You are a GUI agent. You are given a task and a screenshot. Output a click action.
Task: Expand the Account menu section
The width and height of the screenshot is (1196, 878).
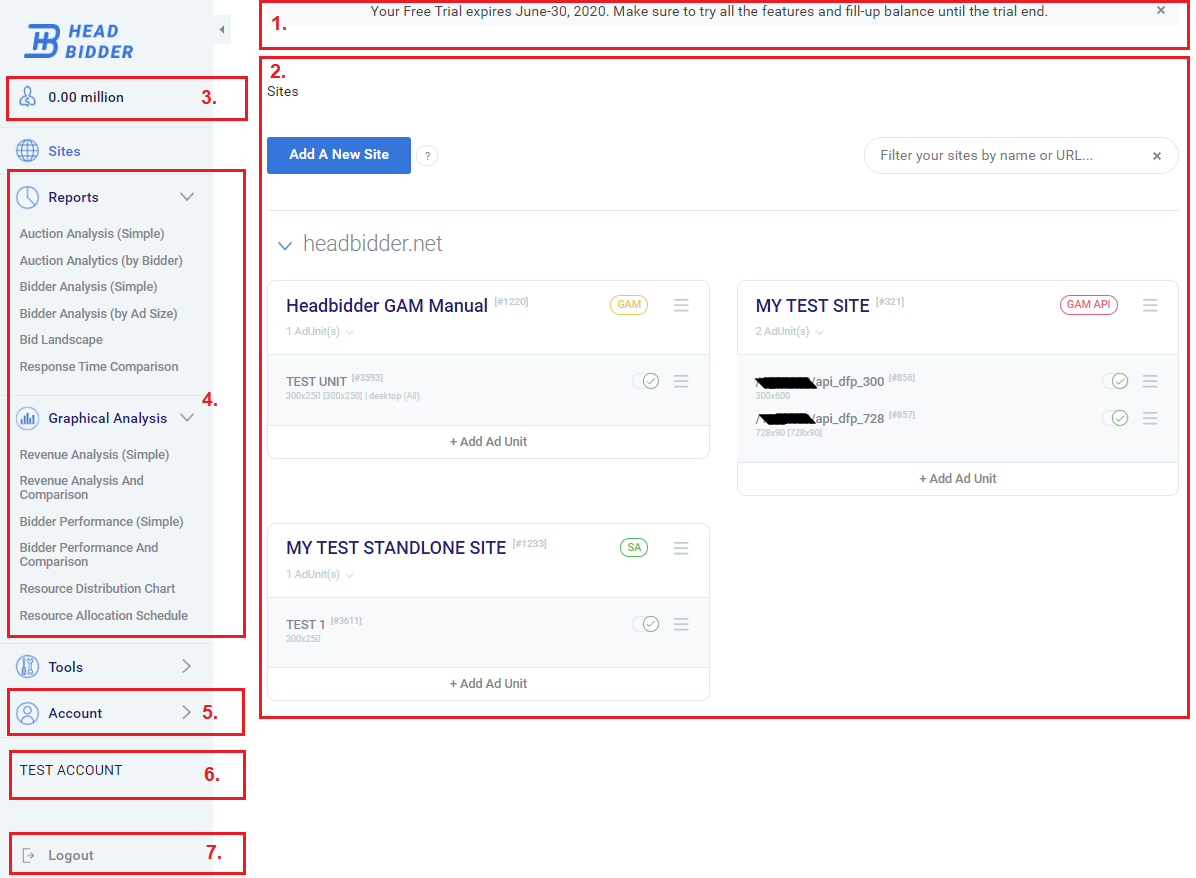point(187,713)
